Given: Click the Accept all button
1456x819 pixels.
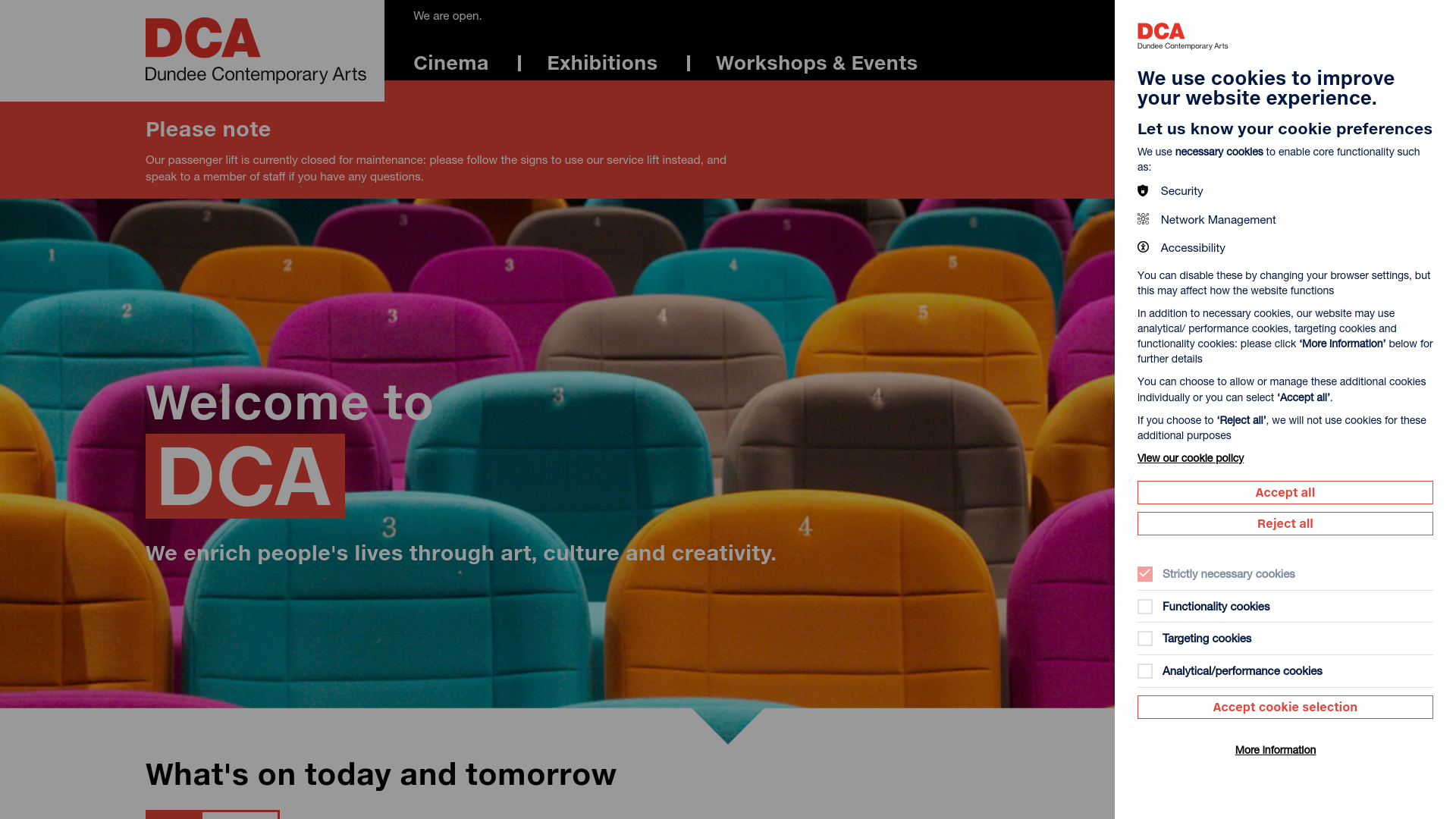Looking at the screenshot, I should click(x=1285, y=492).
